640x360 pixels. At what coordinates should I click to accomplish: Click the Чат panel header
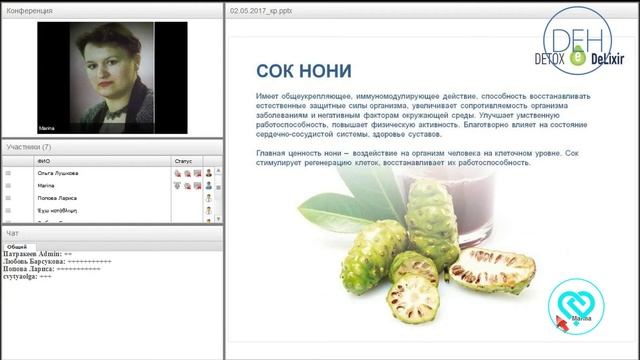tap(112, 233)
